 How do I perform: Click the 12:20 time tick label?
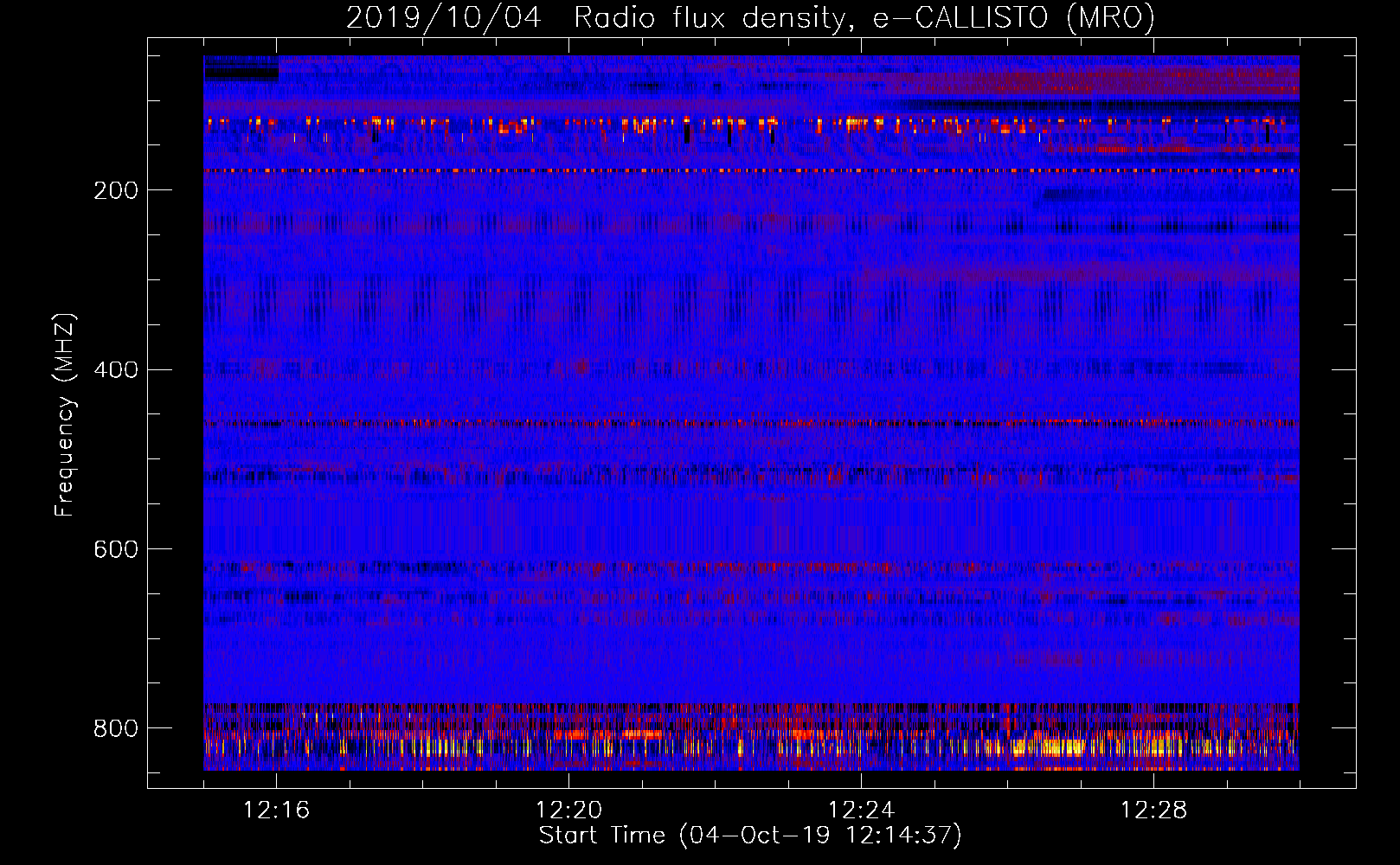click(568, 810)
